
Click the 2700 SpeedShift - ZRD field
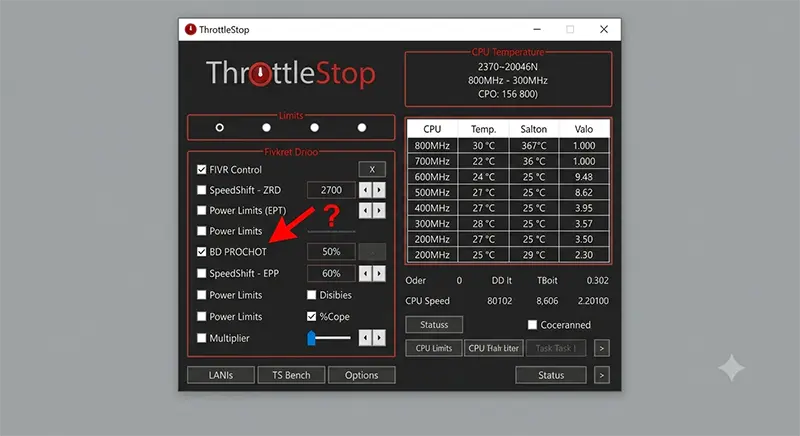pyautogui.click(x=331, y=190)
